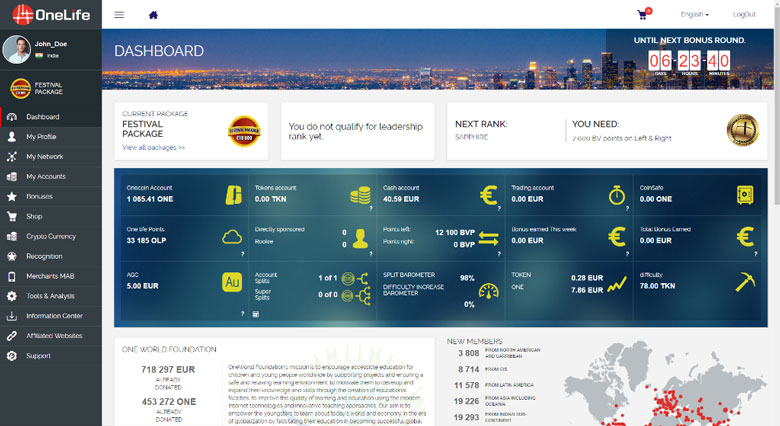Open the shopping cart icon
Image resolution: width=780 pixels, height=426 pixels.
click(x=642, y=15)
